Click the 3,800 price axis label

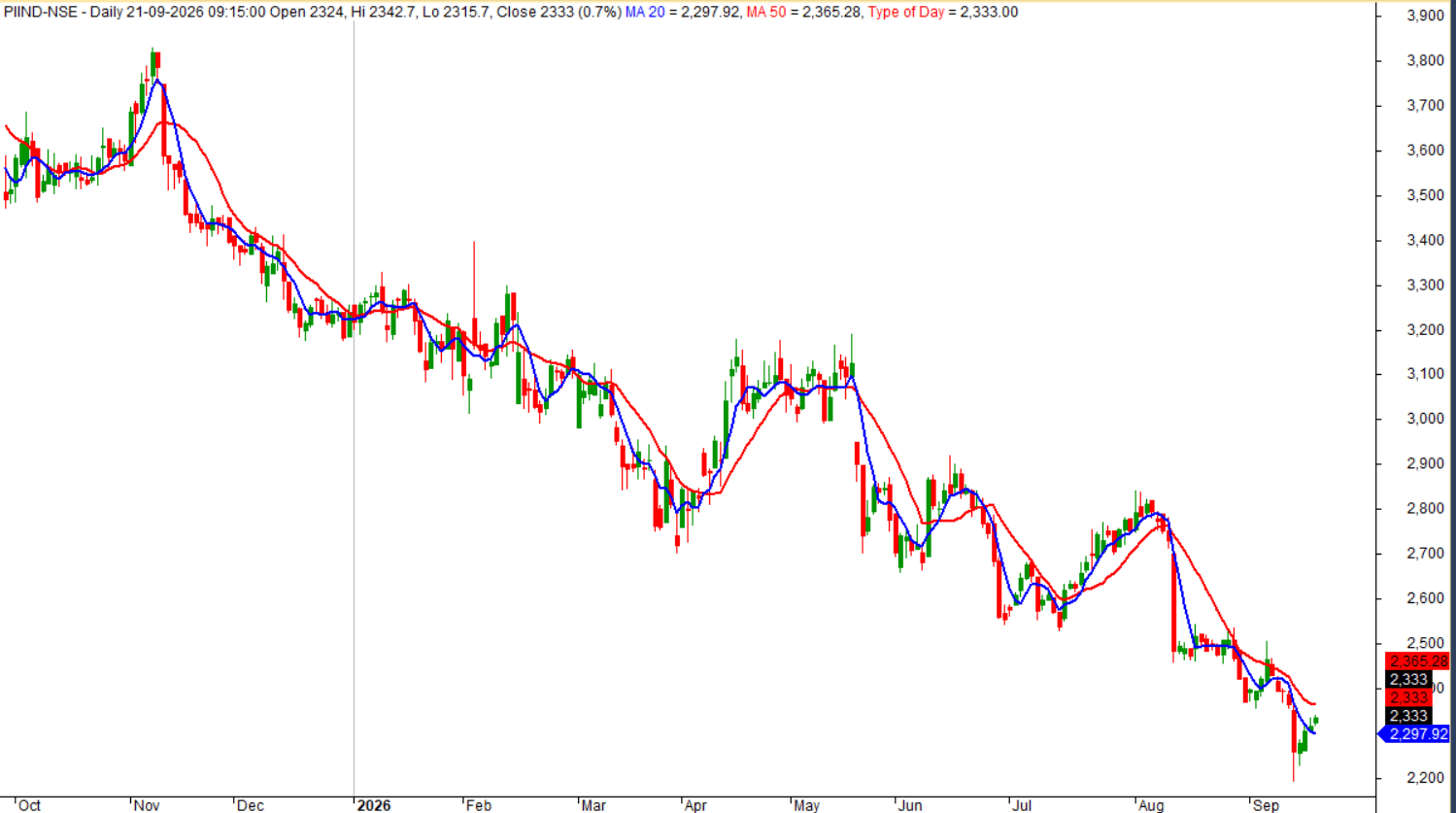pos(1425,60)
